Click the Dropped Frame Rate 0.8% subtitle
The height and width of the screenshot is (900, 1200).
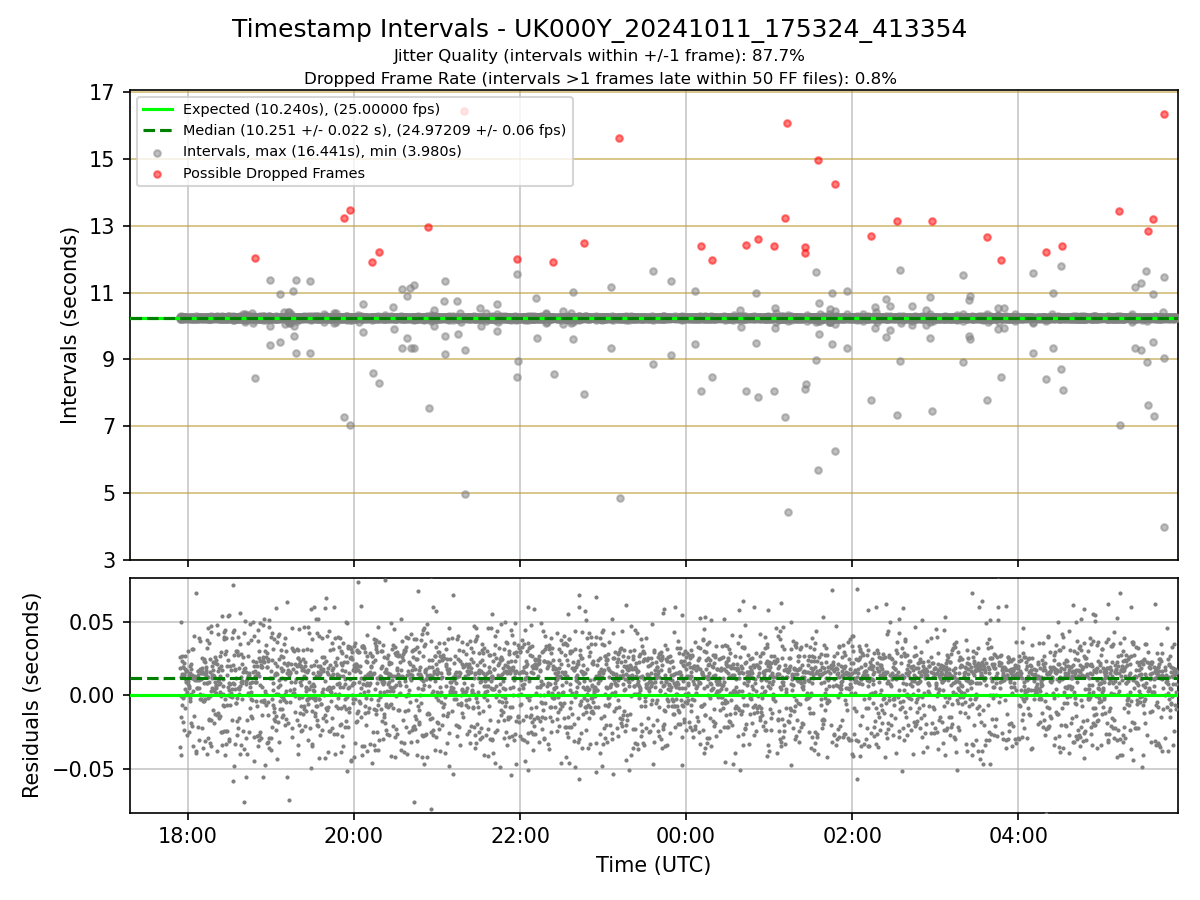pos(599,78)
